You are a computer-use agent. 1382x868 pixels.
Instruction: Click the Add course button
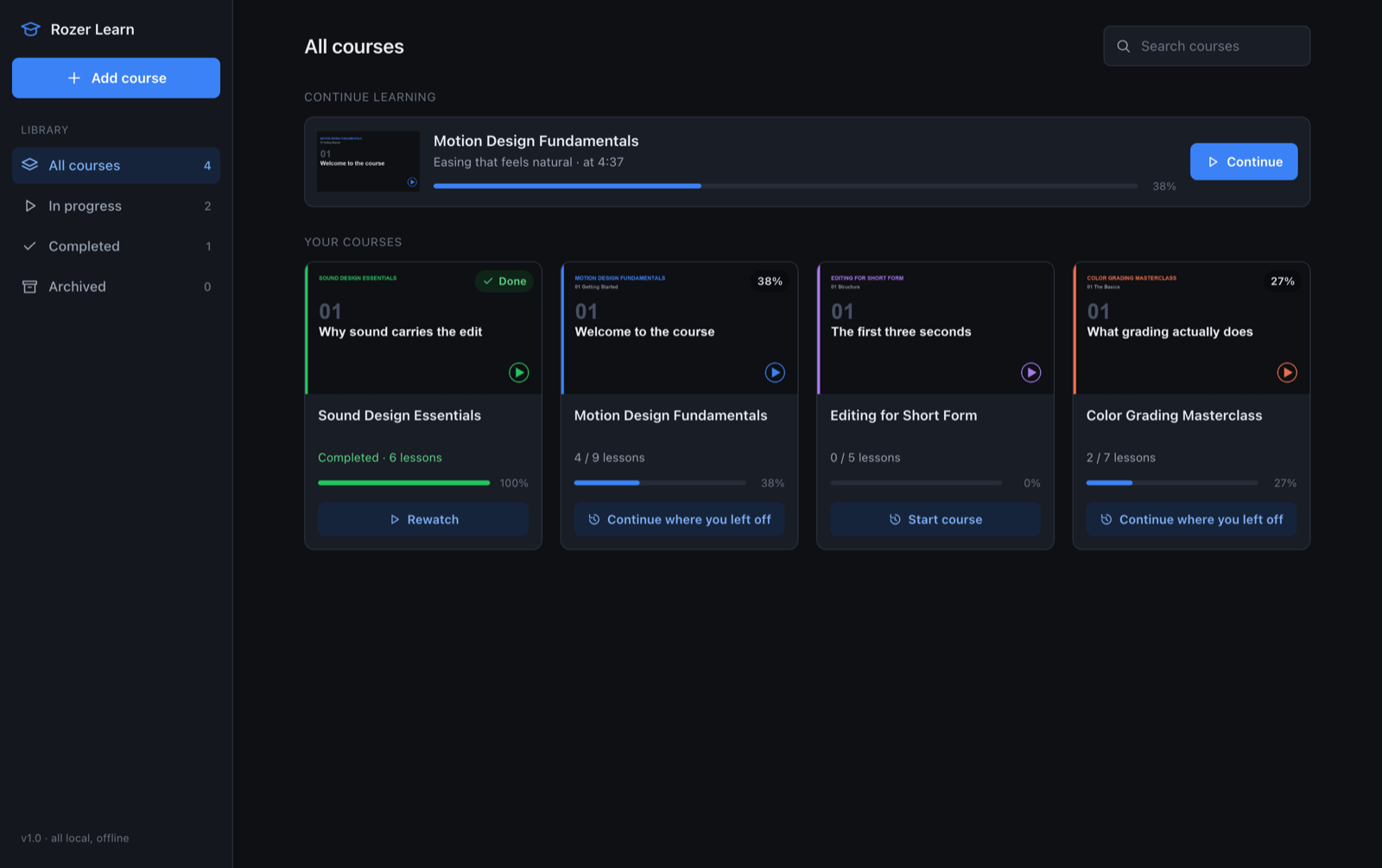point(116,78)
